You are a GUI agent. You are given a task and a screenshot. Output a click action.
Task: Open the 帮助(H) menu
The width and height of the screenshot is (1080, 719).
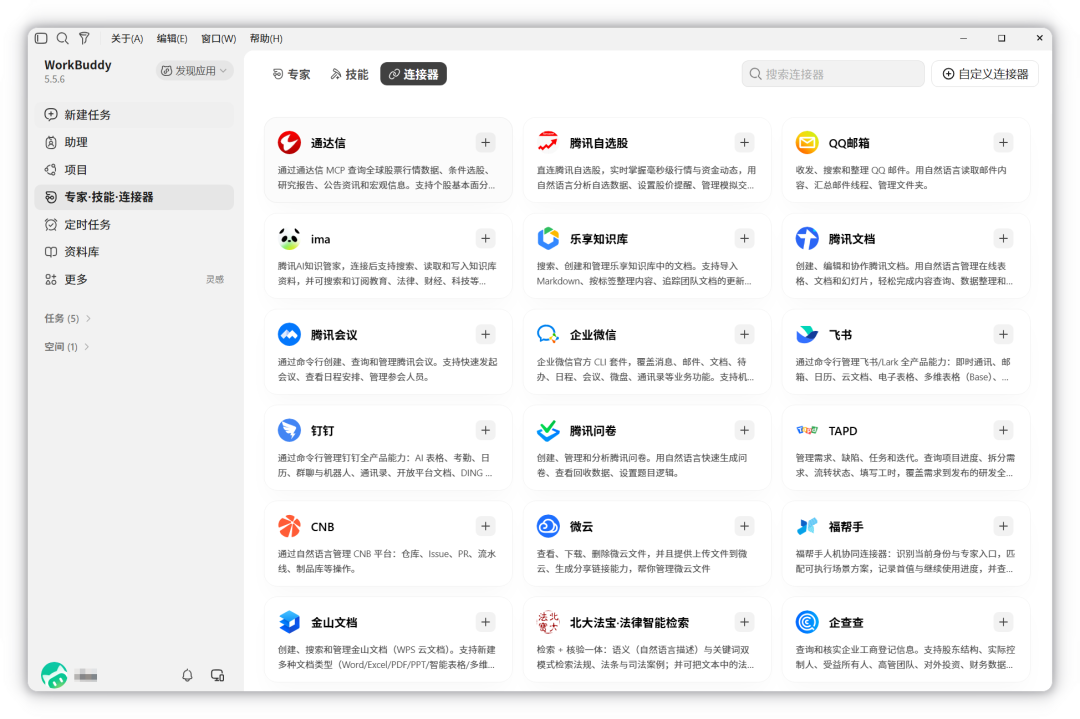coord(266,39)
